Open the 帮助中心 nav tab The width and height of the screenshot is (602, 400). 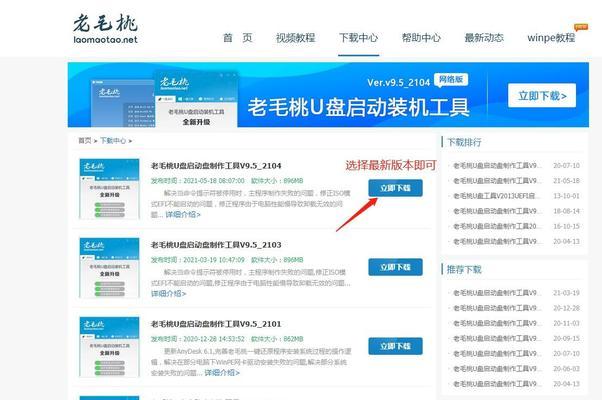click(421, 38)
